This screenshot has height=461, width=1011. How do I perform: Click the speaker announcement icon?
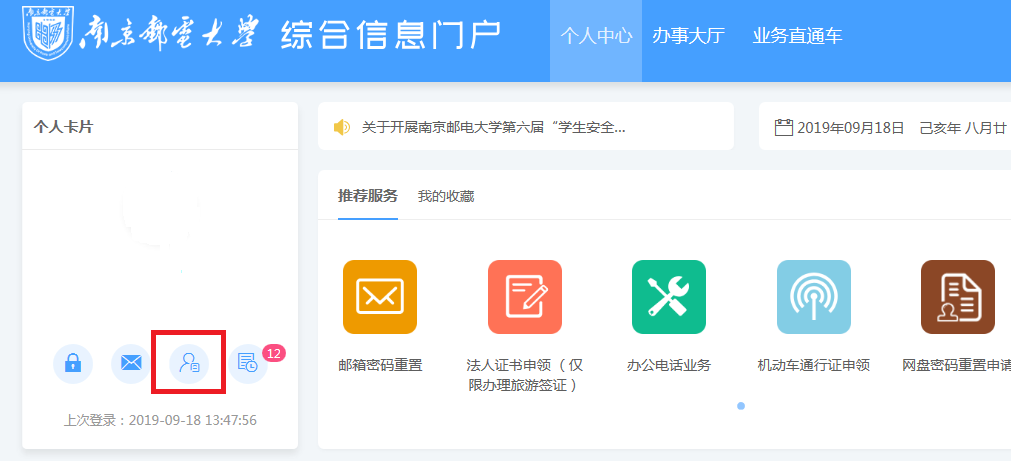(342, 127)
